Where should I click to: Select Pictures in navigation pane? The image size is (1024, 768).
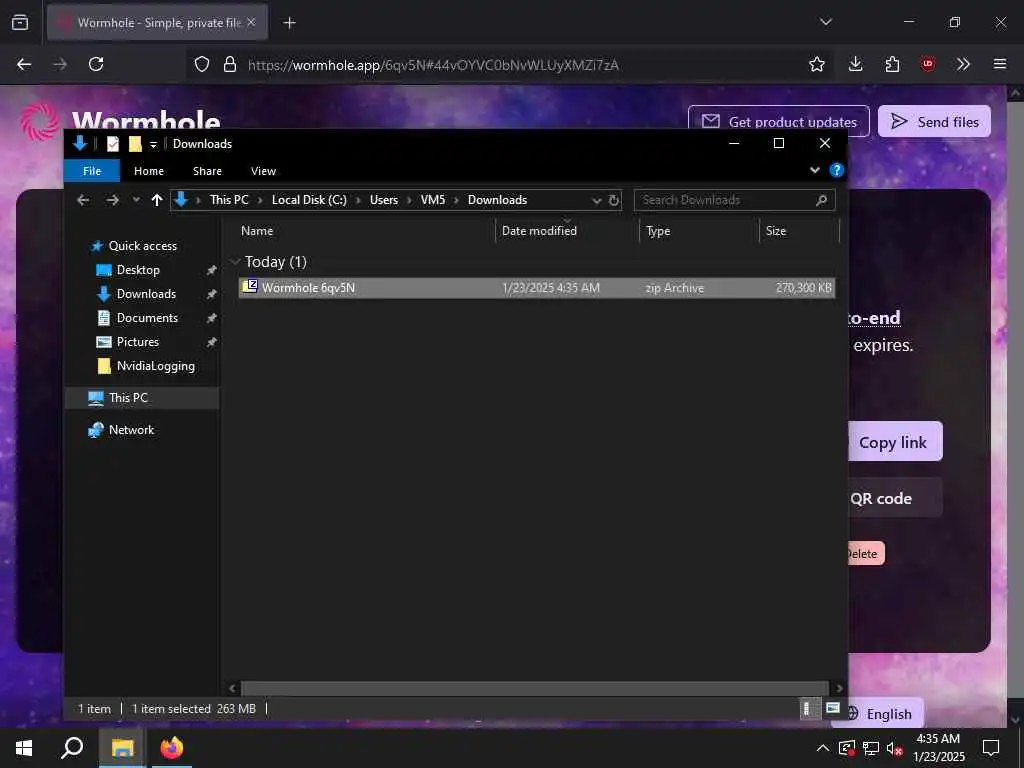137,342
